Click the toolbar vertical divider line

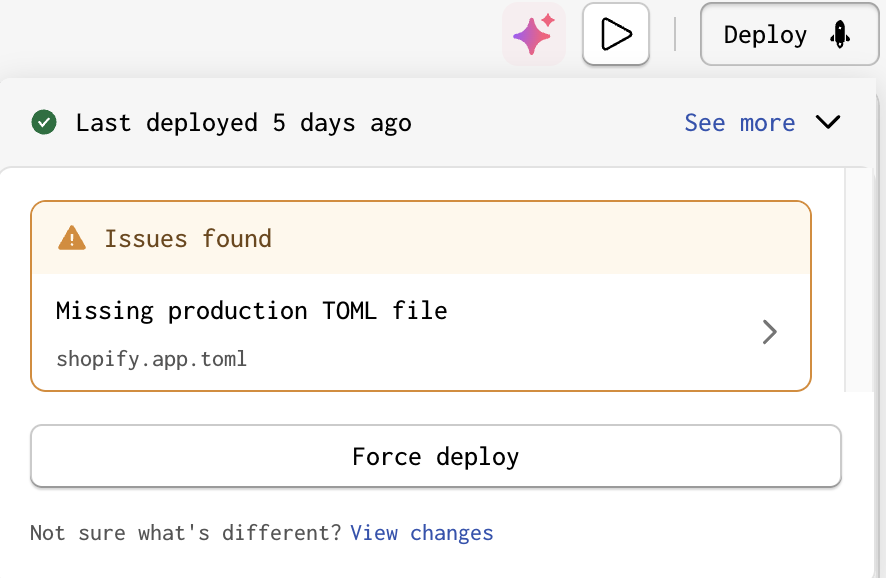(675, 35)
